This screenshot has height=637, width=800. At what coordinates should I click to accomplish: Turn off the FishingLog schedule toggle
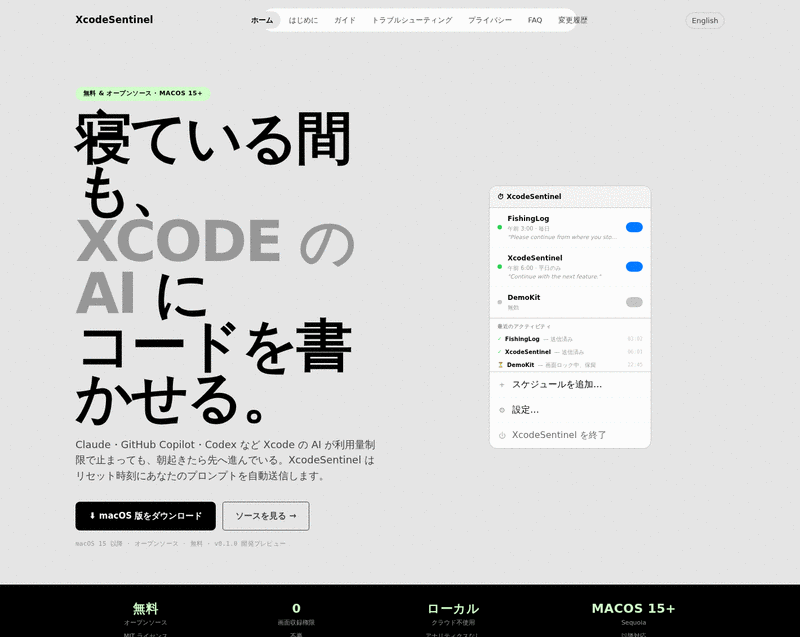pyautogui.click(x=634, y=227)
